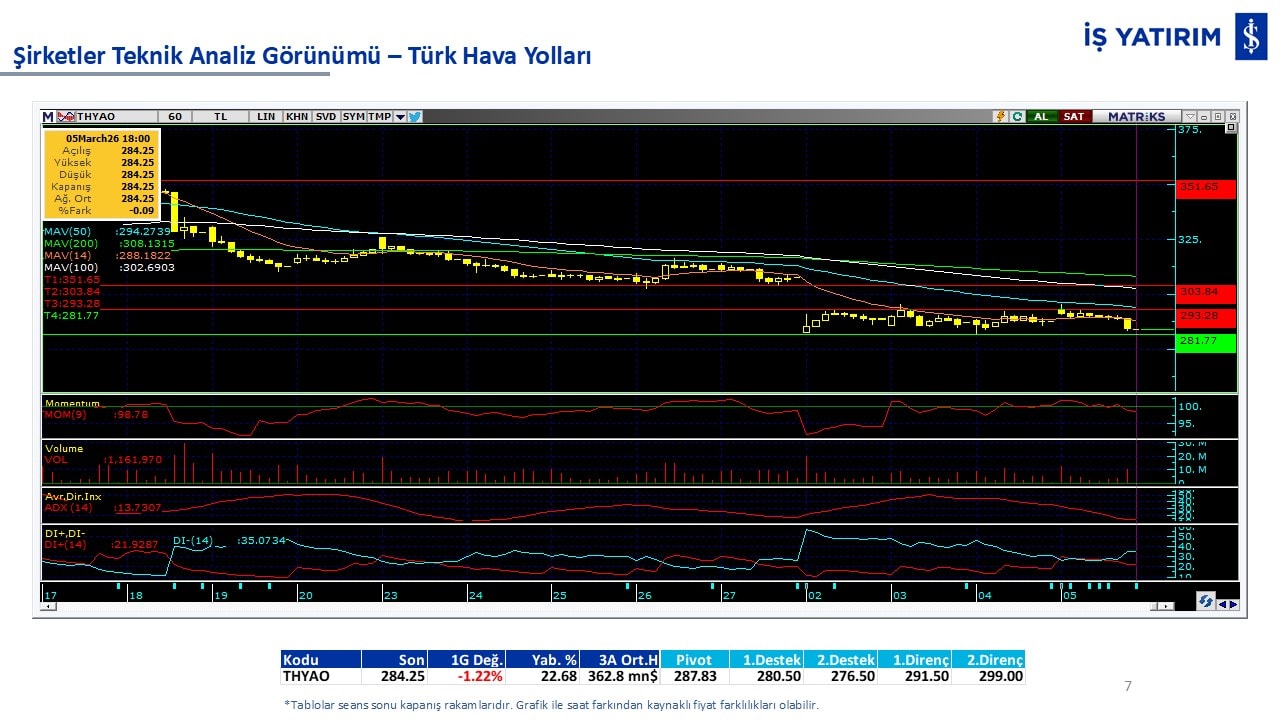Open the 60 minute period selector
This screenshot has height=720, width=1280.
coord(175,117)
